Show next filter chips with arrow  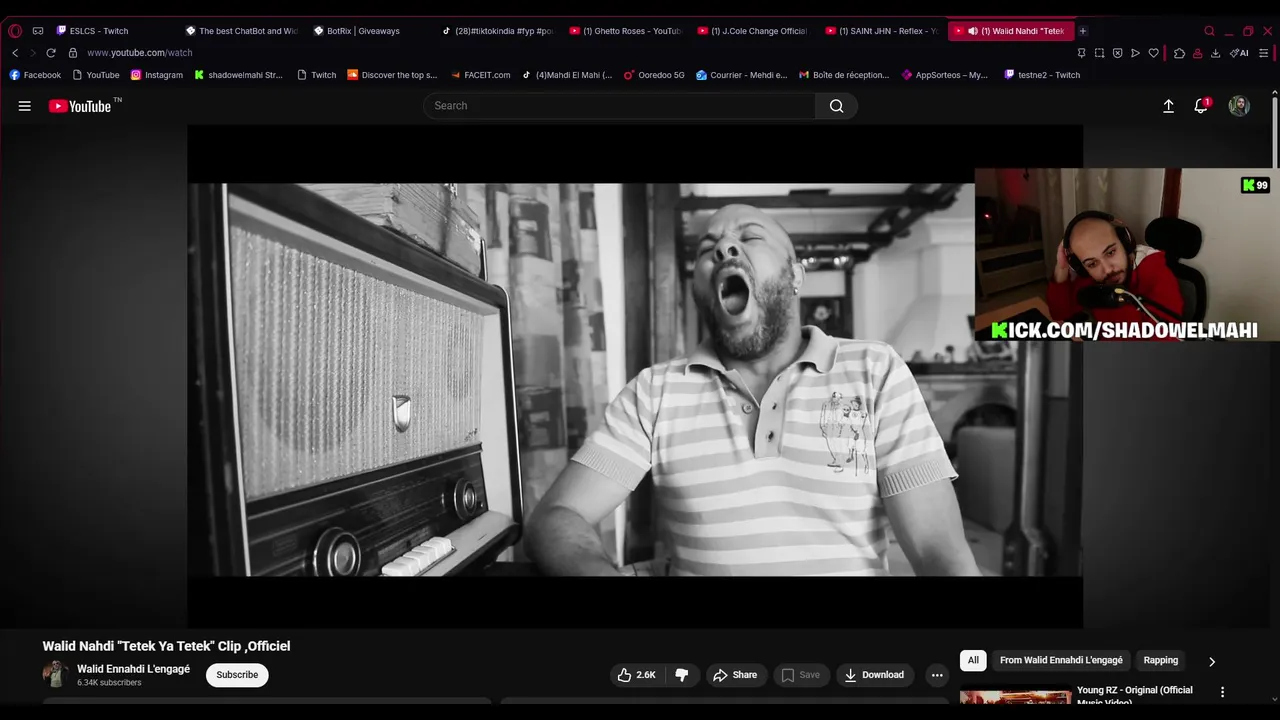1212,661
